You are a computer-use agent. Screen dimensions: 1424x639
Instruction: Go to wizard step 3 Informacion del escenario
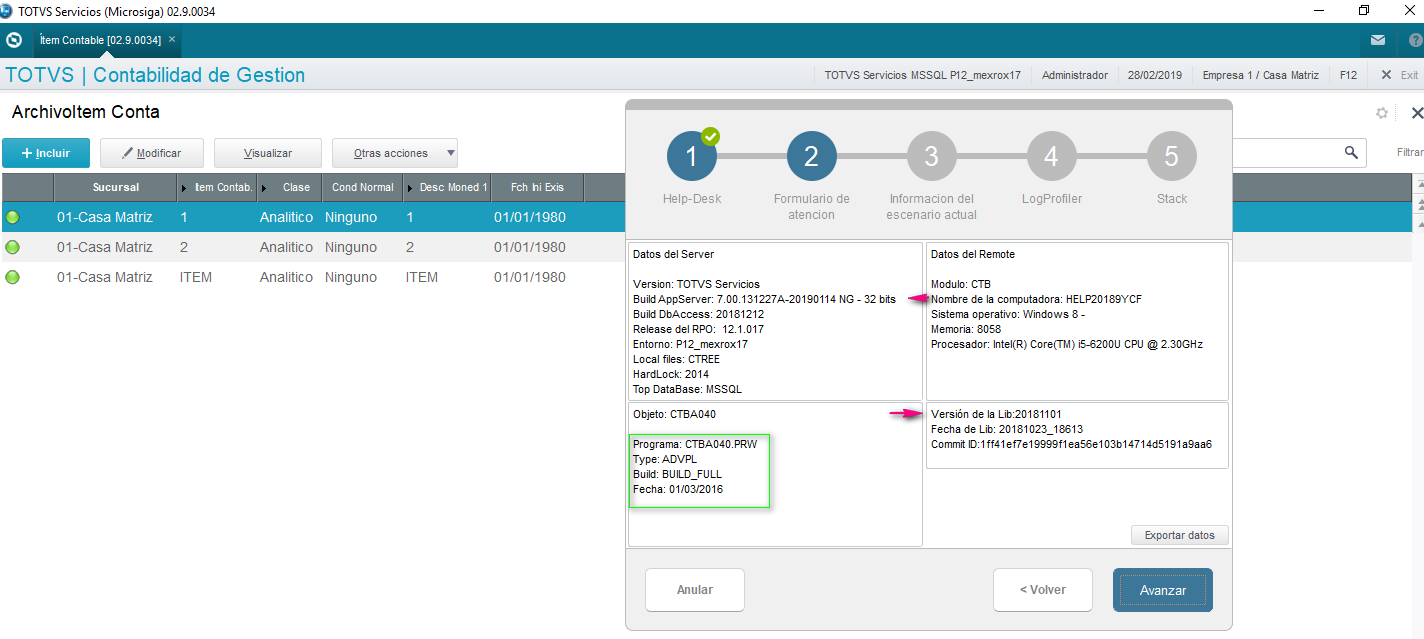[932, 156]
